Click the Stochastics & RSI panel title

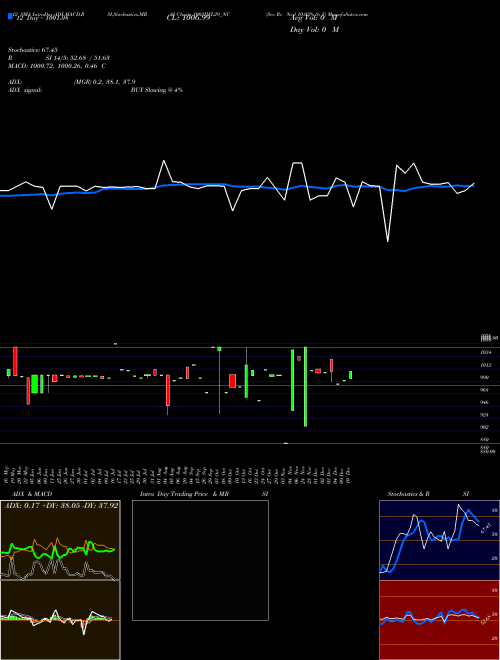click(428, 494)
